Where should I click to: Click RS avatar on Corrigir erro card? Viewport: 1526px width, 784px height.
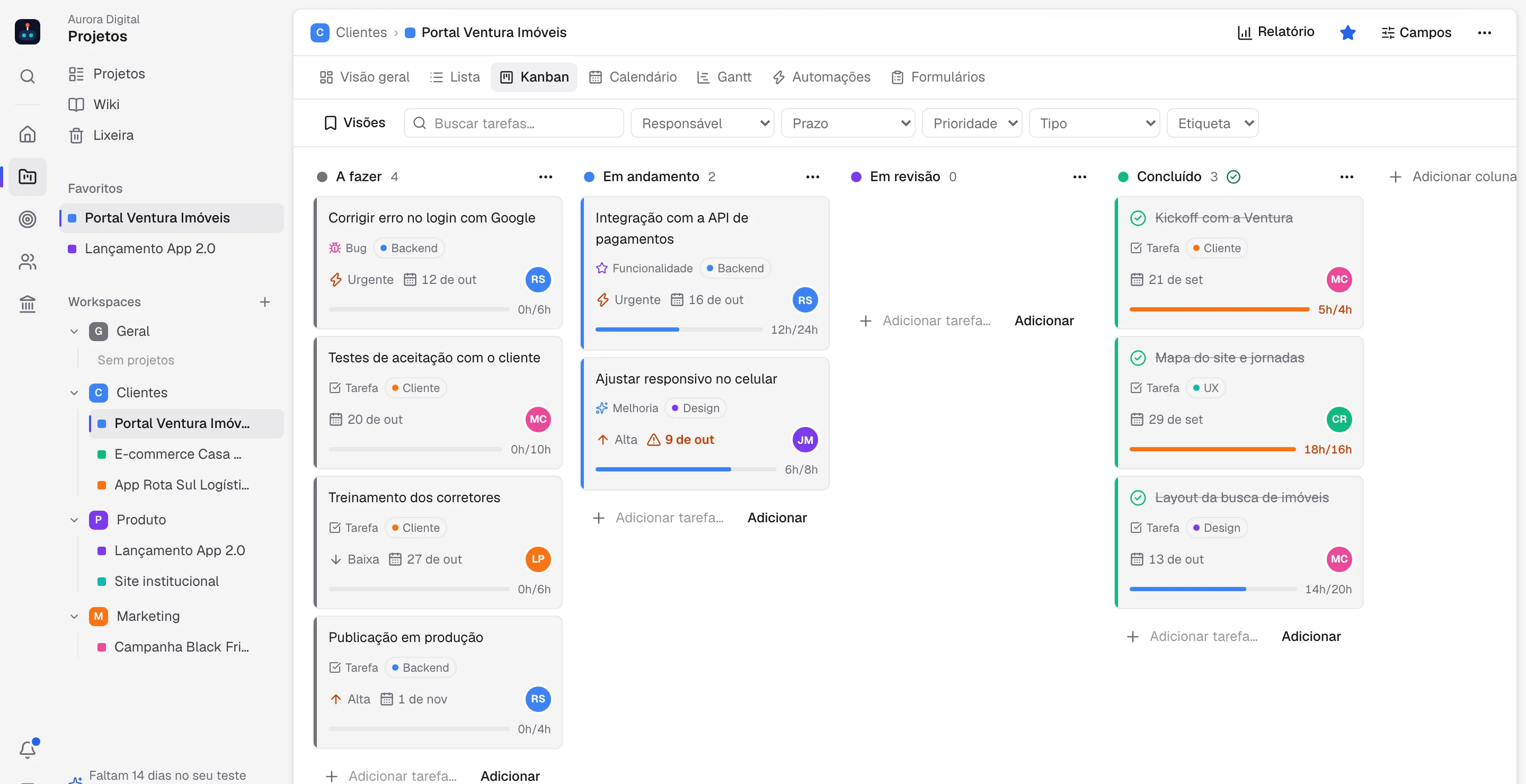[538, 280]
